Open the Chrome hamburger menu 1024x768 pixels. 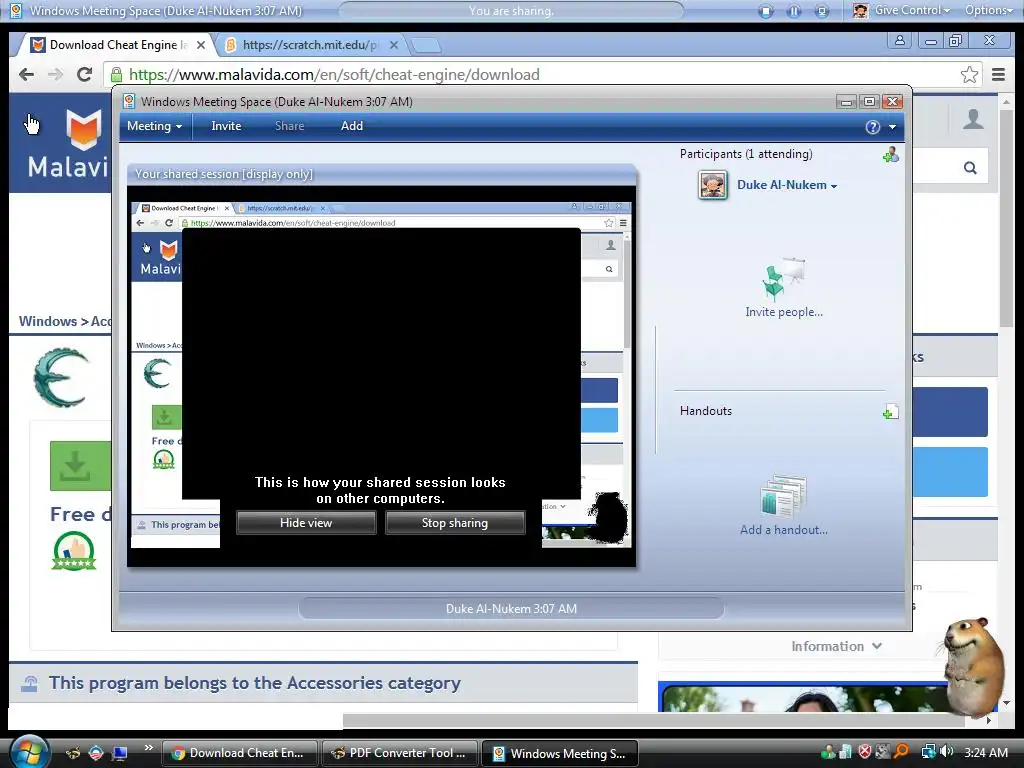tap(998, 74)
